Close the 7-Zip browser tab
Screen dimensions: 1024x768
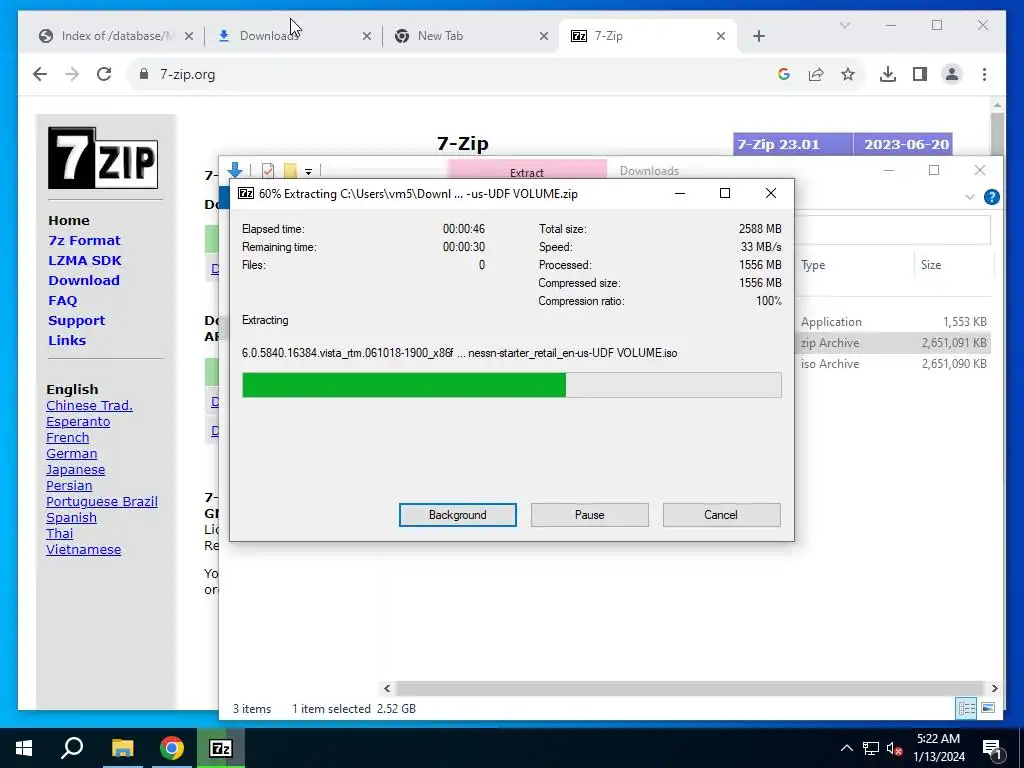(x=721, y=37)
